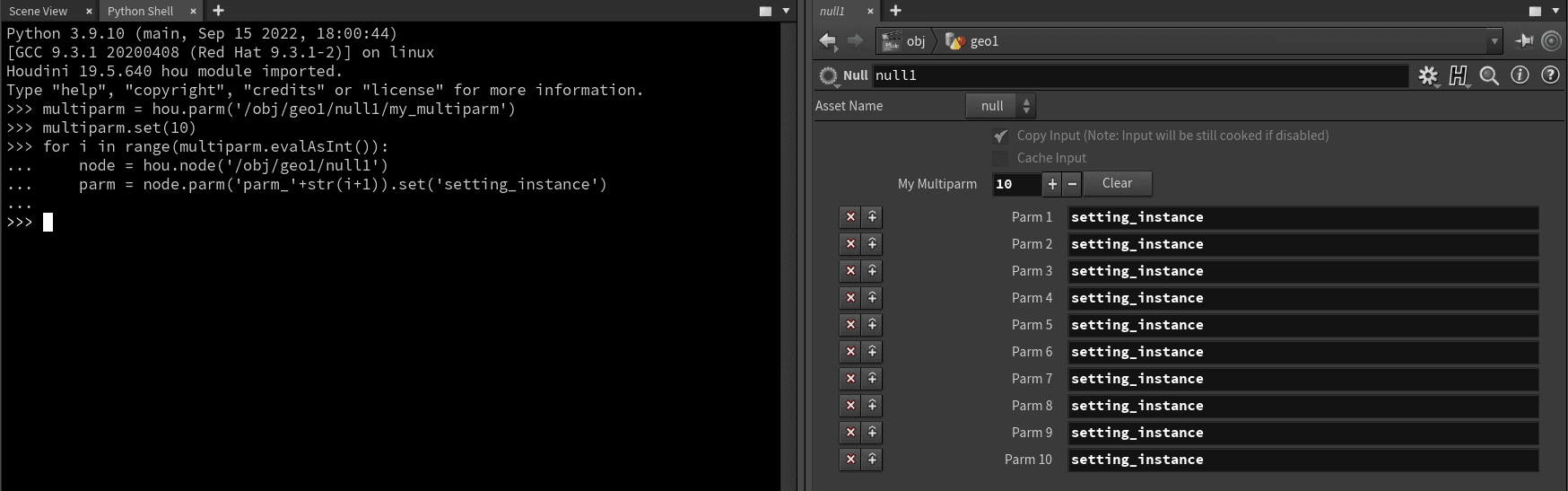Click the magnifier search parameters icon

tap(1489, 76)
